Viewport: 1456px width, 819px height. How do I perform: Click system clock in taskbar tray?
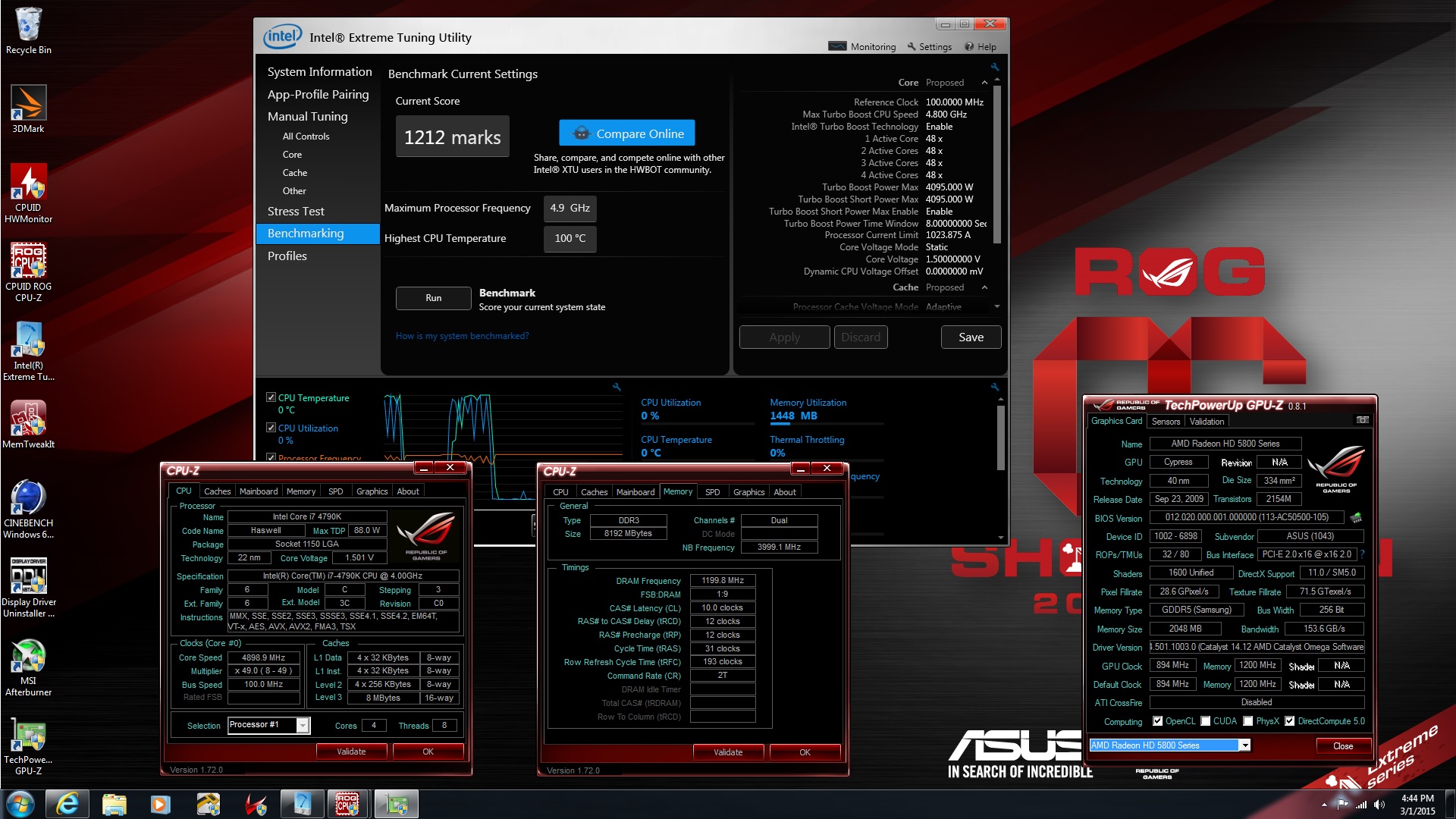[x=1417, y=805]
